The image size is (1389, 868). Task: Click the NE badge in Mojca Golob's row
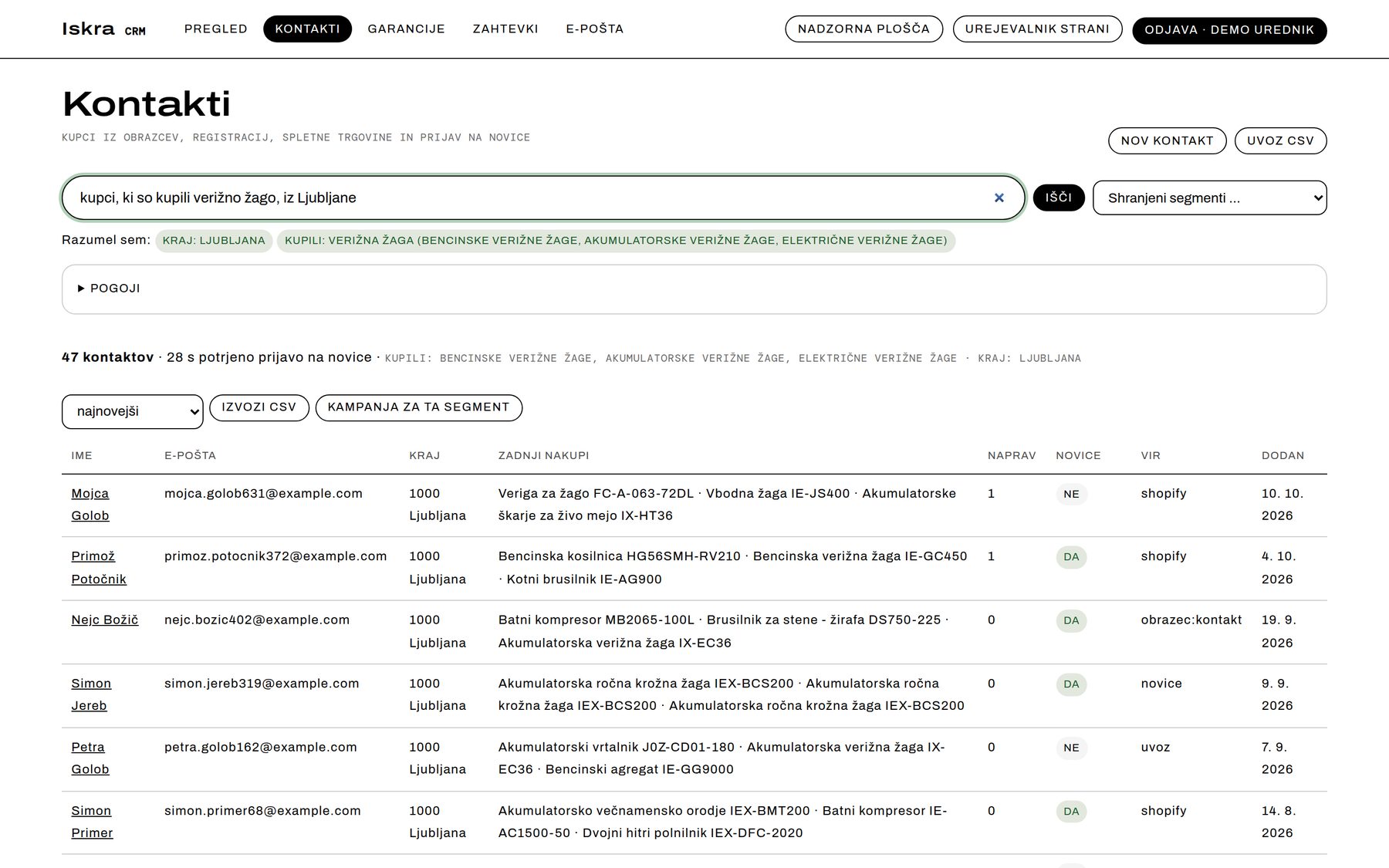1071,494
